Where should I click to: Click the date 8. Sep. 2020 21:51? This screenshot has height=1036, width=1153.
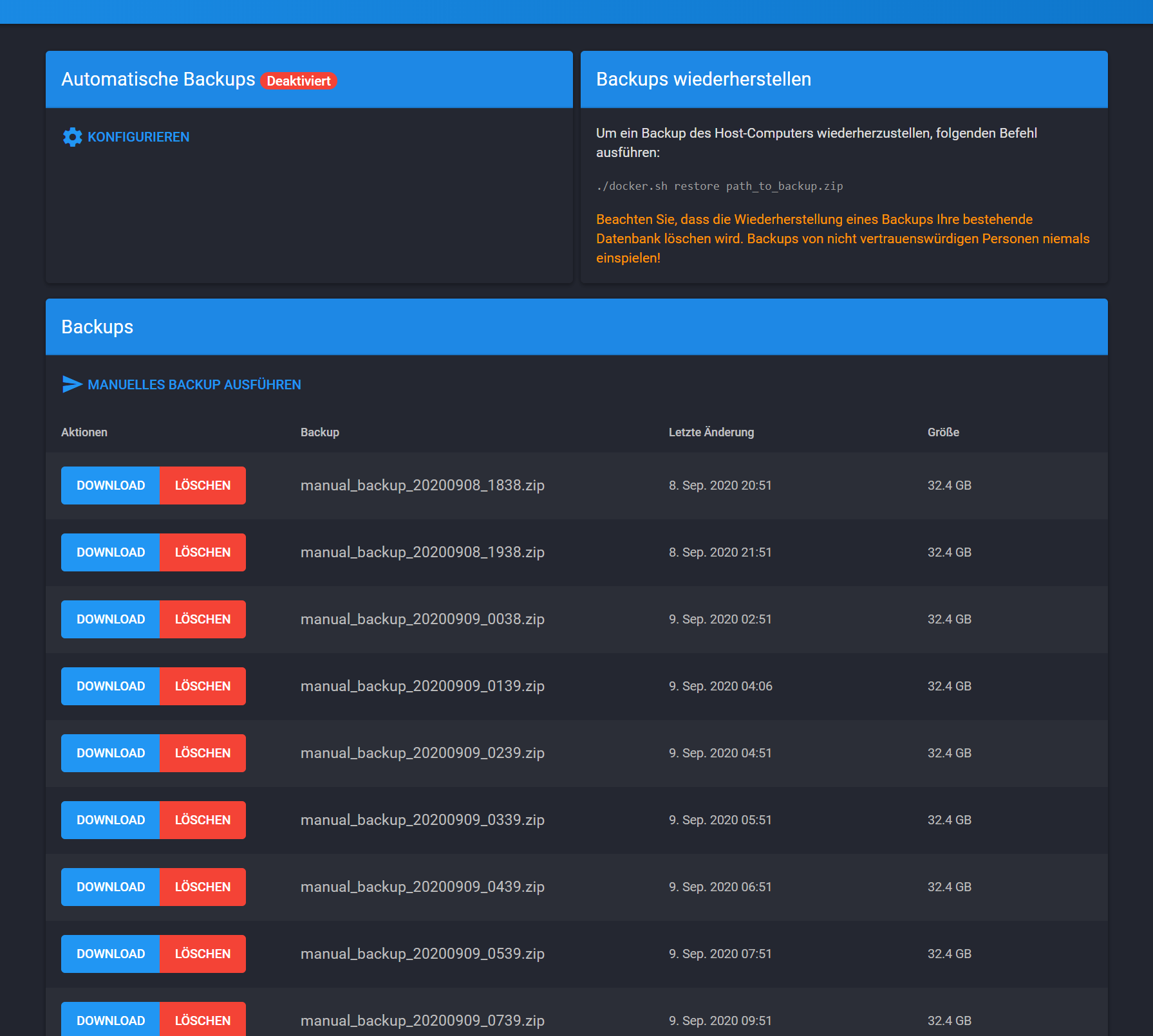pos(720,552)
